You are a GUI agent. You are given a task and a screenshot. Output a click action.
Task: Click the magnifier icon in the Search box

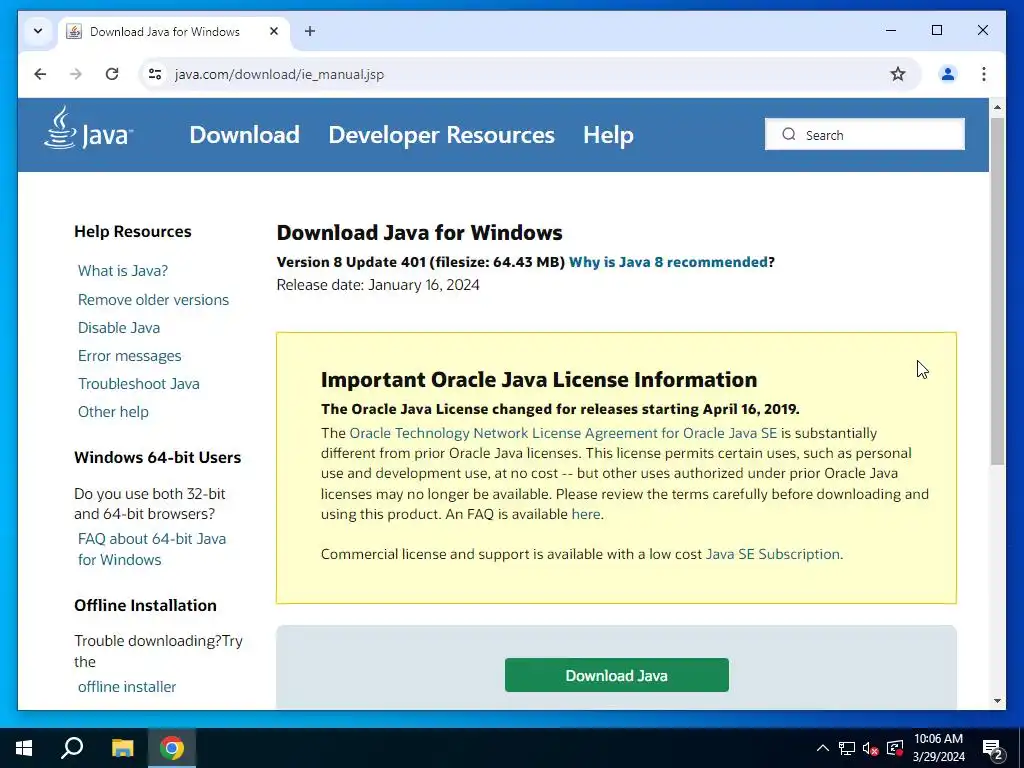pyautogui.click(x=789, y=135)
